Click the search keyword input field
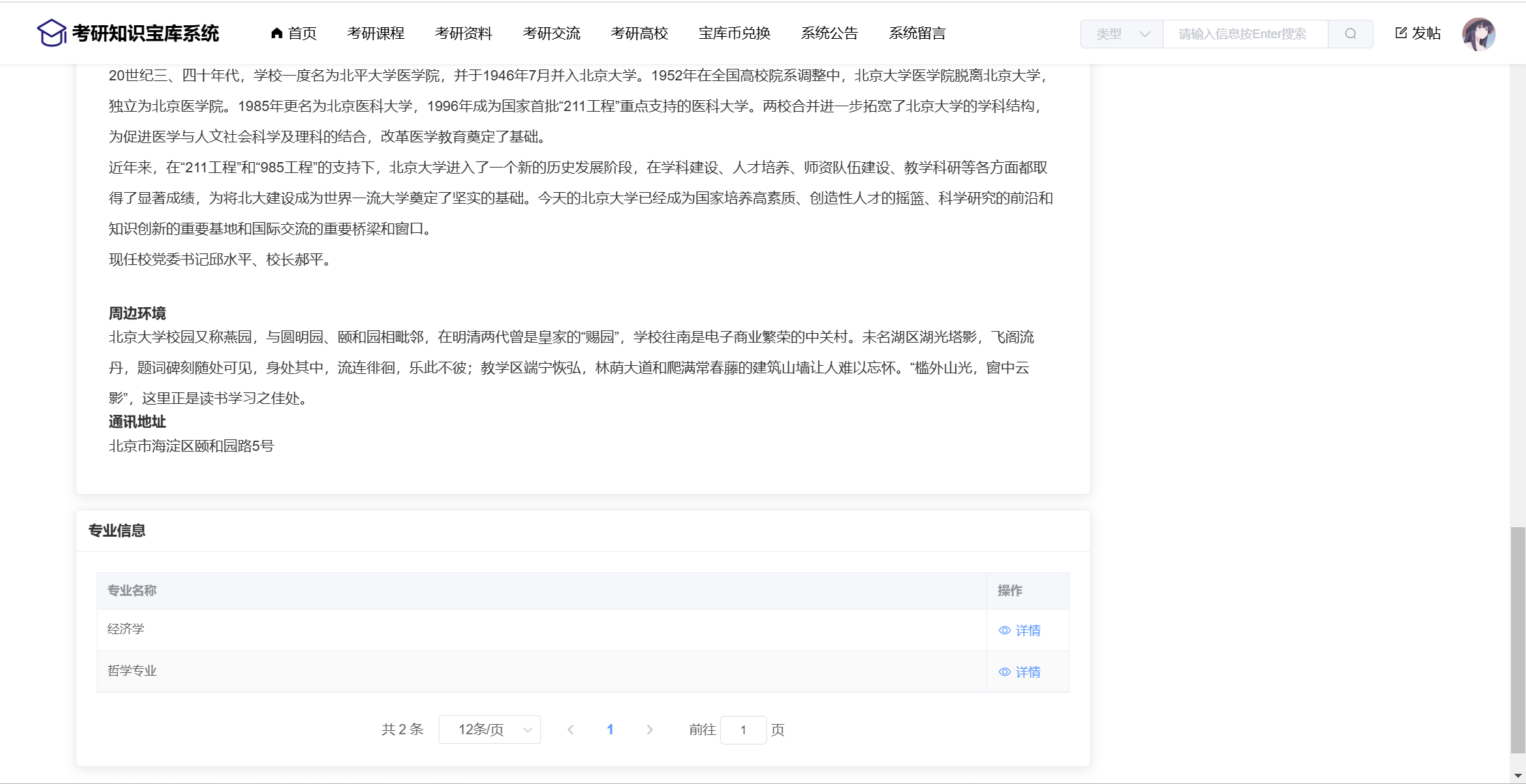The image size is (1526, 784). (1245, 34)
